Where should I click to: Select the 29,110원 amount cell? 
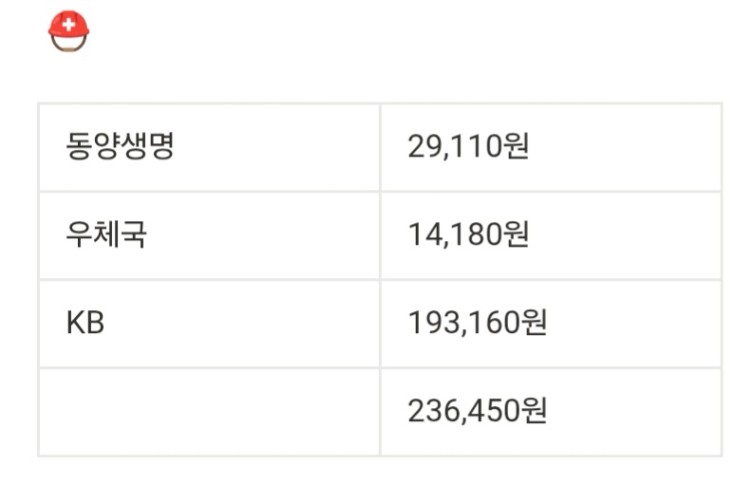pyautogui.click(x=551, y=147)
